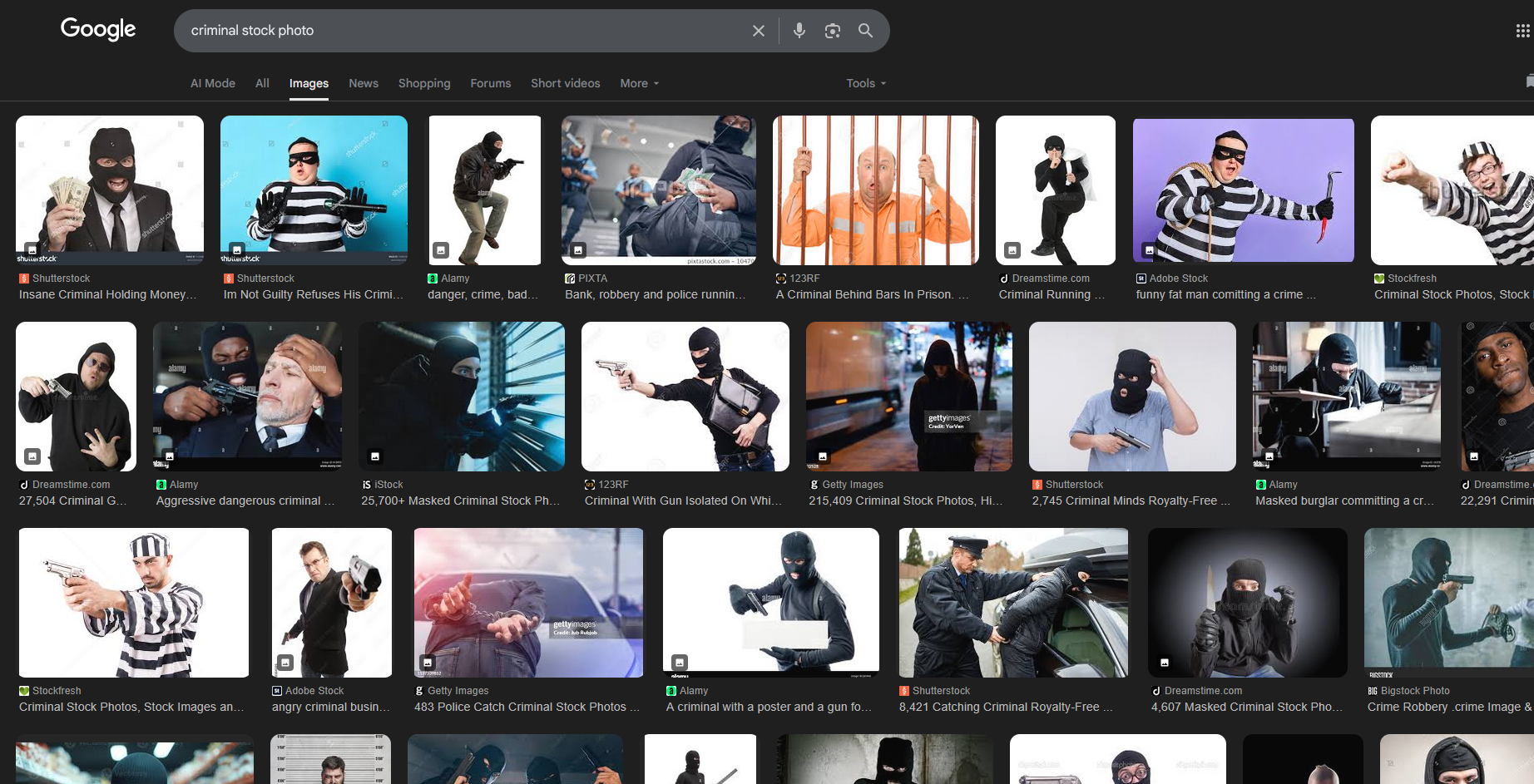Screen dimensions: 1534x784
Task: Open 'A Criminal Behind Bars In Prison' link
Action: (873, 294)
